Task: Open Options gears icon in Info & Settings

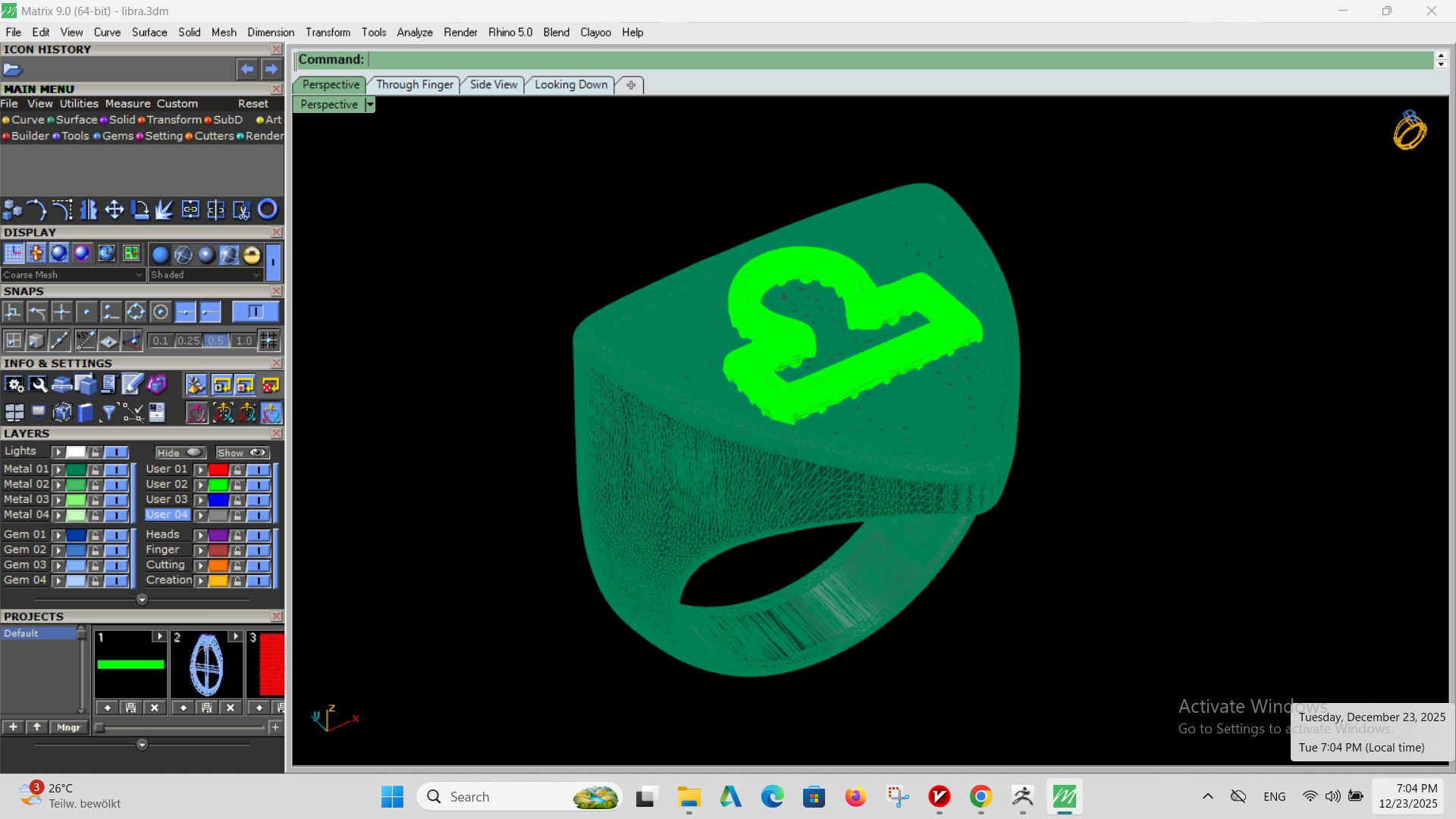Action: click(x=14, y=385)
